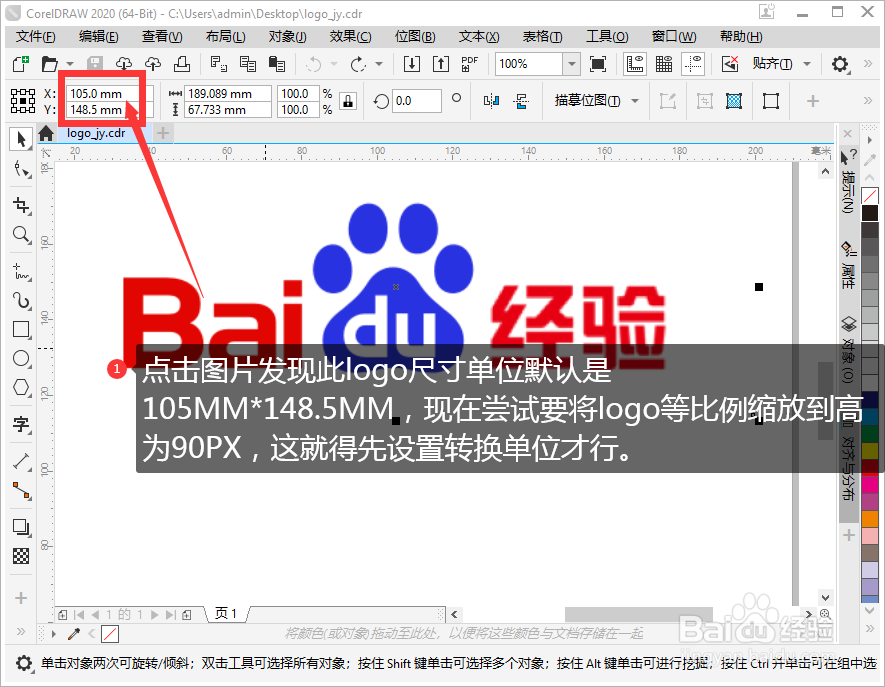Screen dimensions: 885x687
Task: Open the 编辑(E) menu
Action: click(99, 37)
